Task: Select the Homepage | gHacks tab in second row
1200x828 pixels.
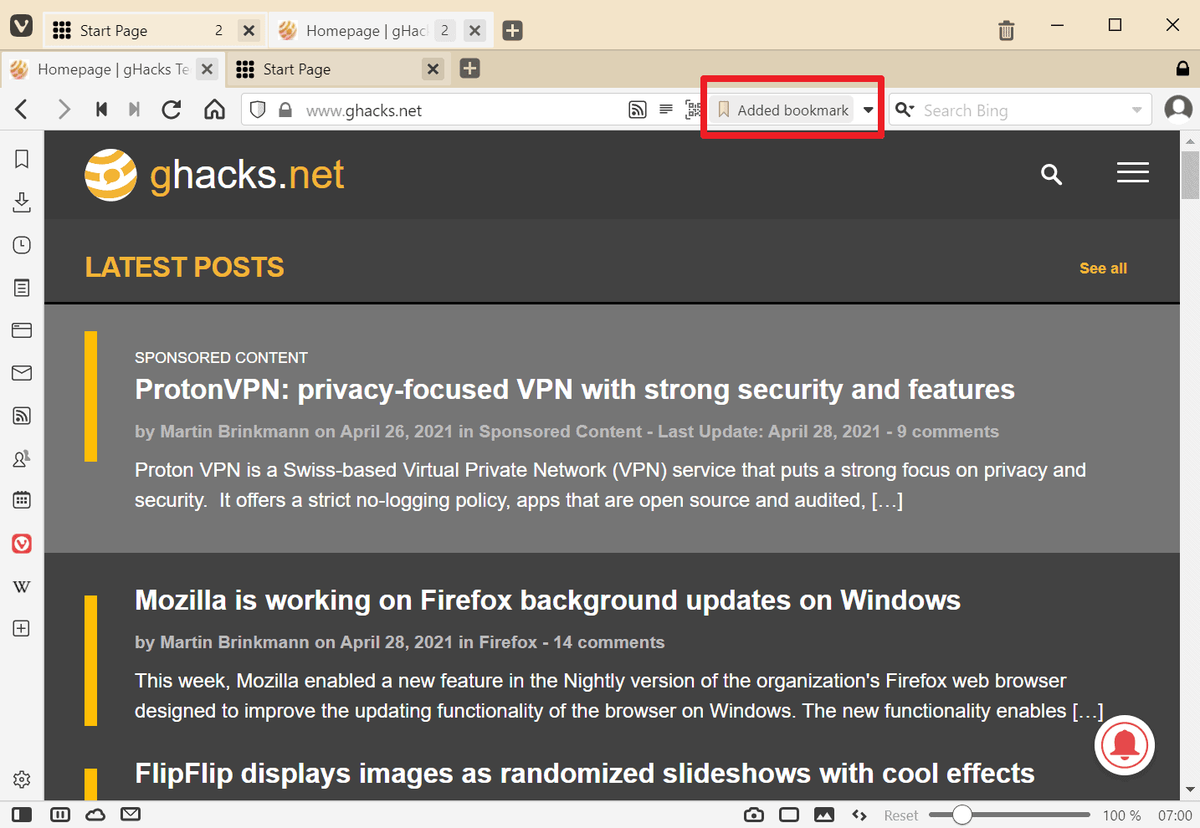Action: click(x=112, y=69)
